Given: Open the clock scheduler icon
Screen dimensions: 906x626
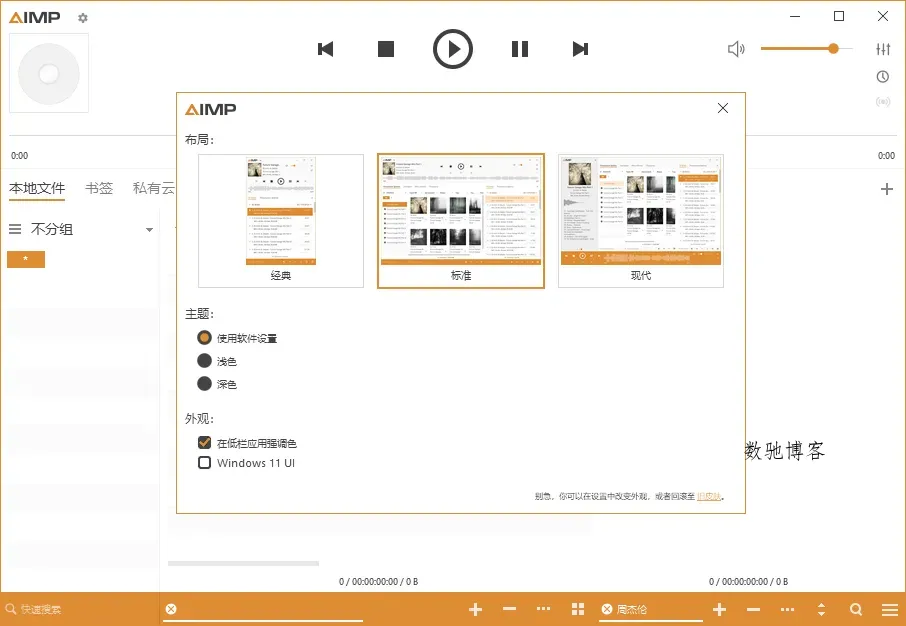Looking at the screenshot, I should coord(883,76).
